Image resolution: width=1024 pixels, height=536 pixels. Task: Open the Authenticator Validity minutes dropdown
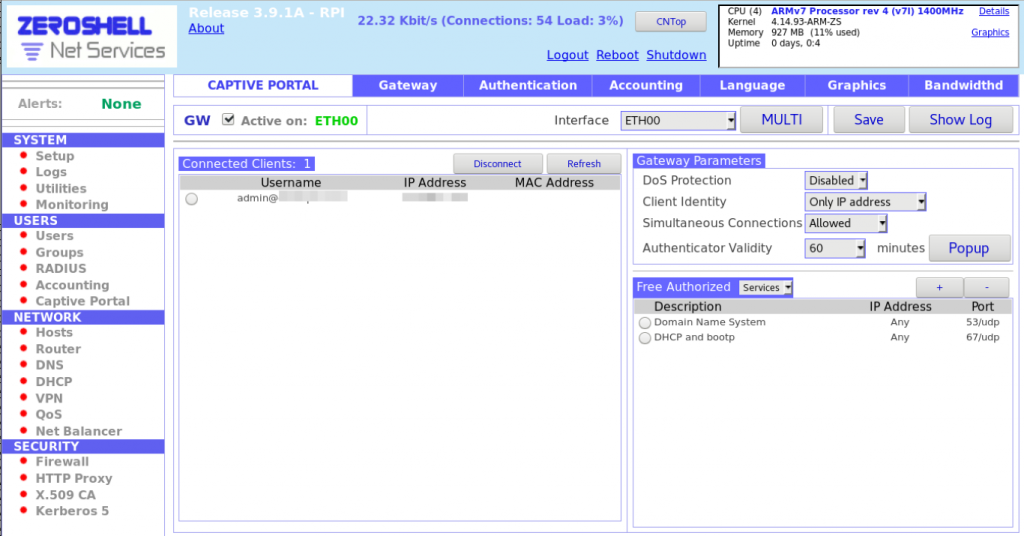coord(835,248)
